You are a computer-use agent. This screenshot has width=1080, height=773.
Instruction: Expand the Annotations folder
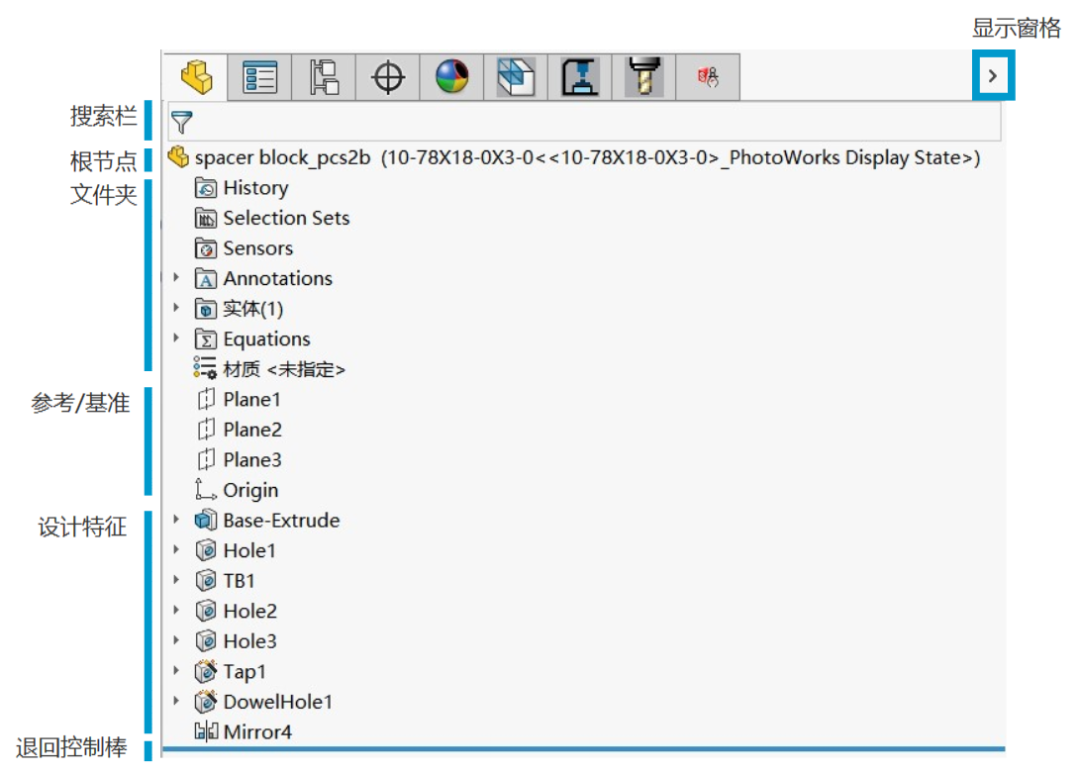point(177,279)
